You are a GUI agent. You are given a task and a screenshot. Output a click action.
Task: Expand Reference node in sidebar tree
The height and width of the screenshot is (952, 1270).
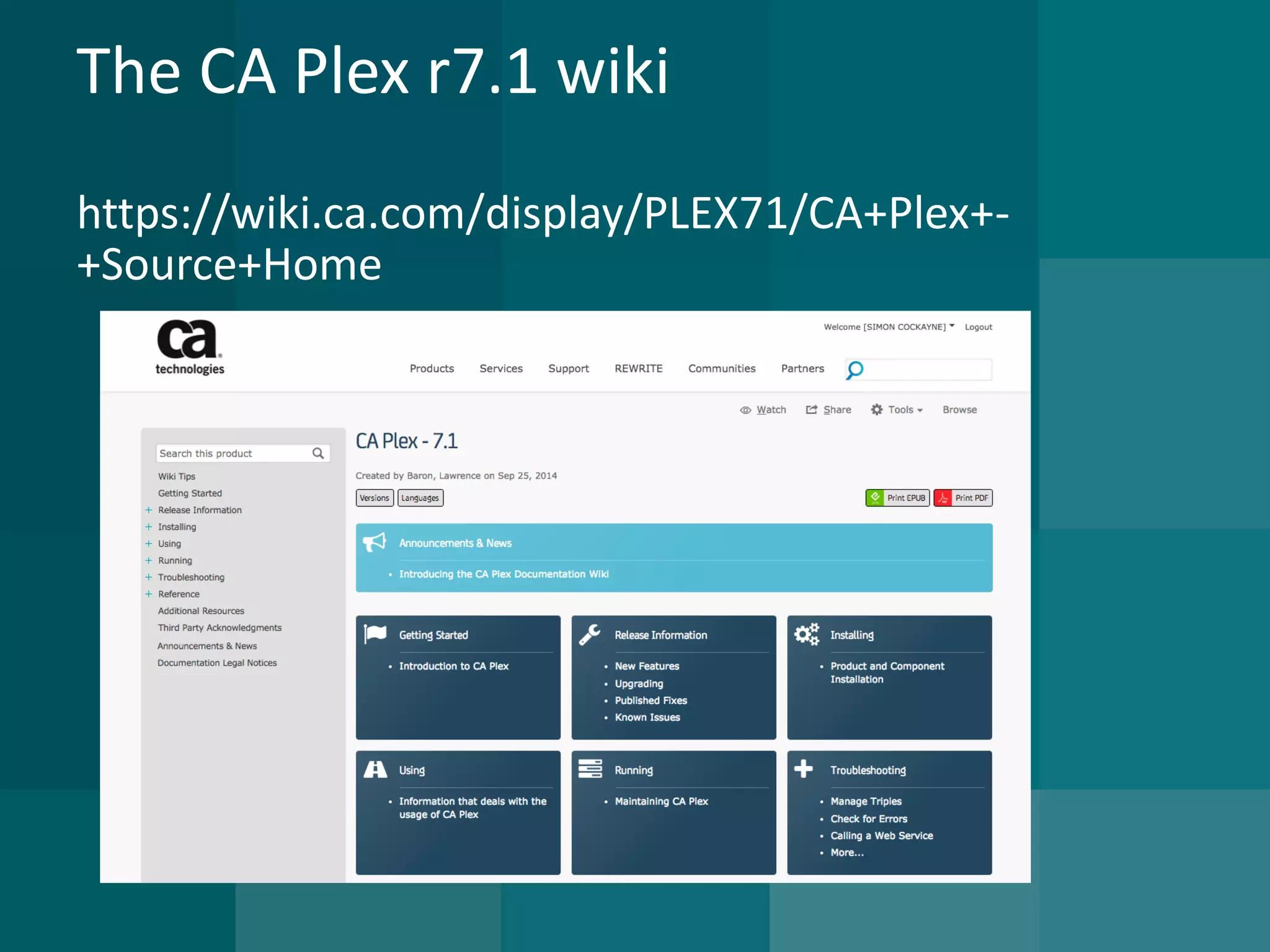(x=149, y=594)
